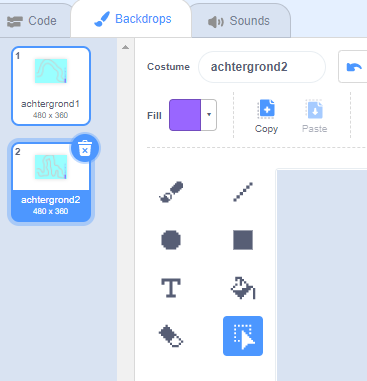Delete backdrop achtergrond2 with trash icon
367x381 pixels.
[x=85, y=148]
